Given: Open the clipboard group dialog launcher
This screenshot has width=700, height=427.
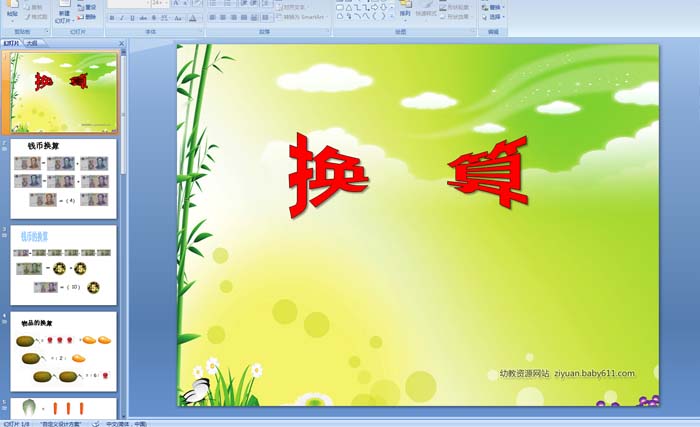Looking at the screenshot, I should [47, 31].
